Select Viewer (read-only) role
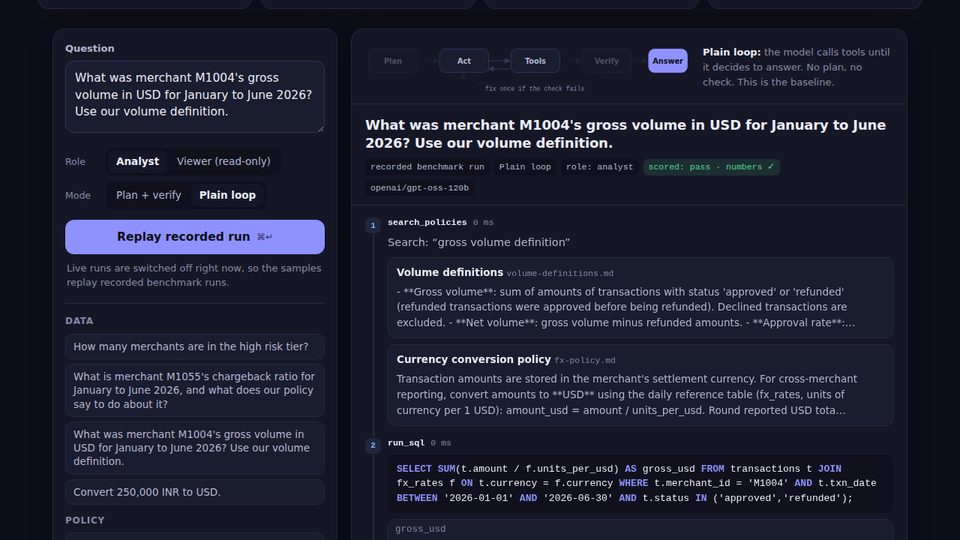Screen dimensions: 960x540 (x=223, y=161)
